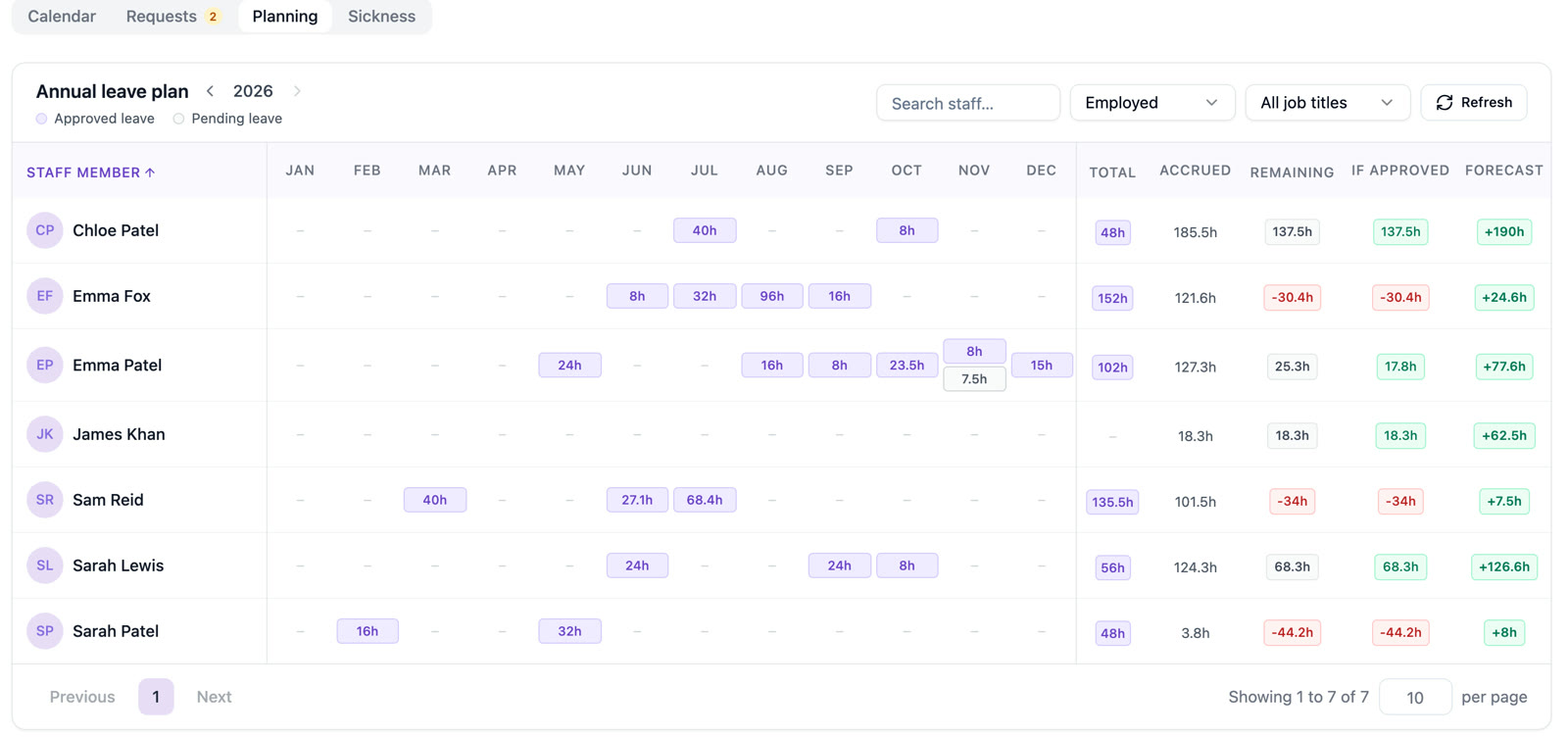Click Sam Reid's 135.5h total
This screenshot has width=1568, height=737.
(x=1112, y=502)
